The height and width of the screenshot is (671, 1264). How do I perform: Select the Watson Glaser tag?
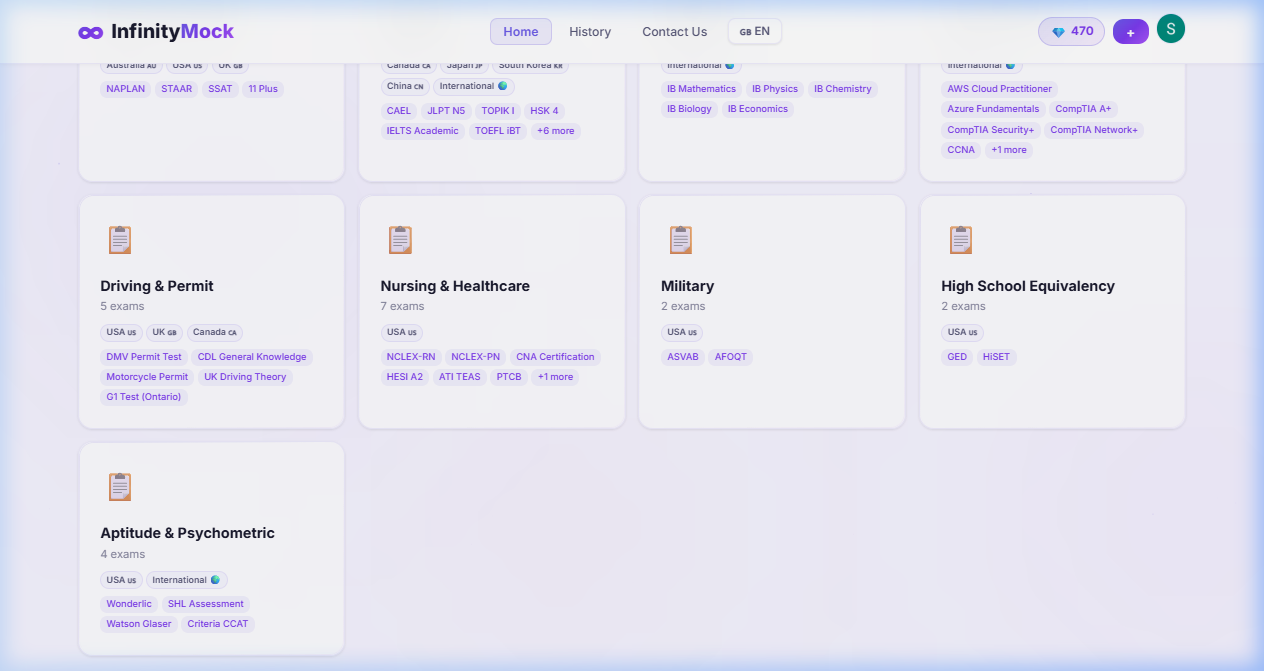click(139, 624)
